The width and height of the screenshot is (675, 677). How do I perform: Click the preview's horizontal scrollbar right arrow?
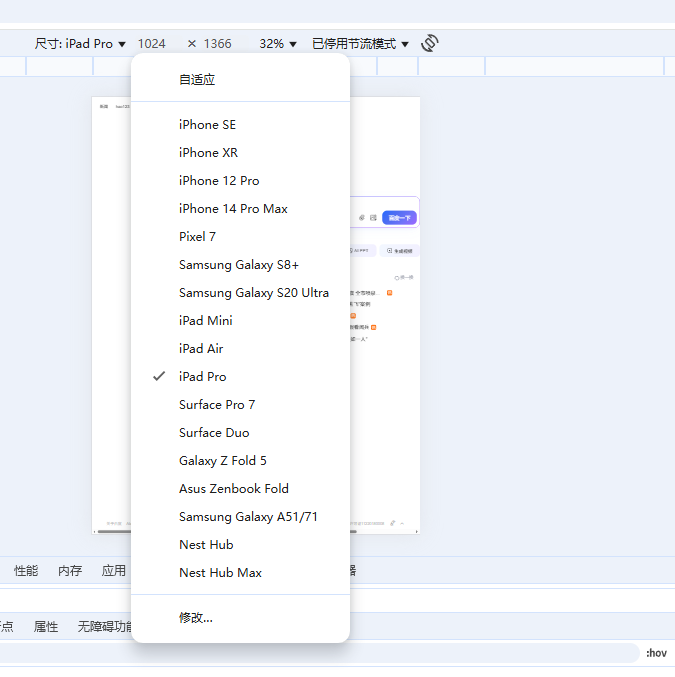click(416, 531)
